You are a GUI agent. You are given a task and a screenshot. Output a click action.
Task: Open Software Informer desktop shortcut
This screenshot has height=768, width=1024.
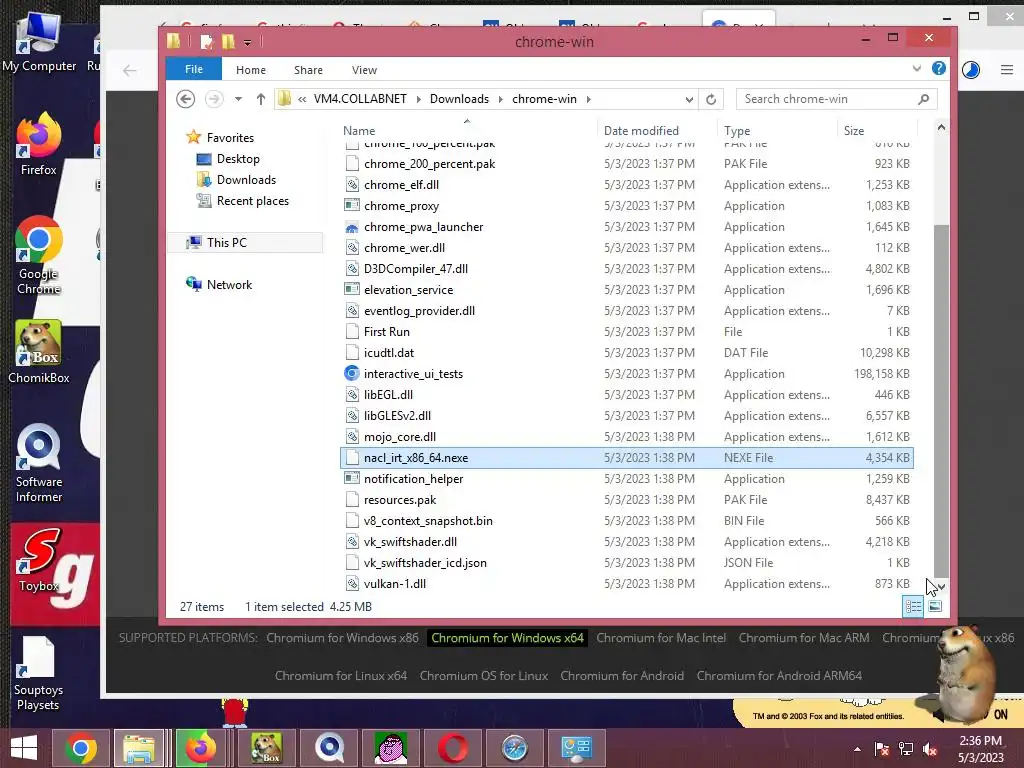pos(39,464)
